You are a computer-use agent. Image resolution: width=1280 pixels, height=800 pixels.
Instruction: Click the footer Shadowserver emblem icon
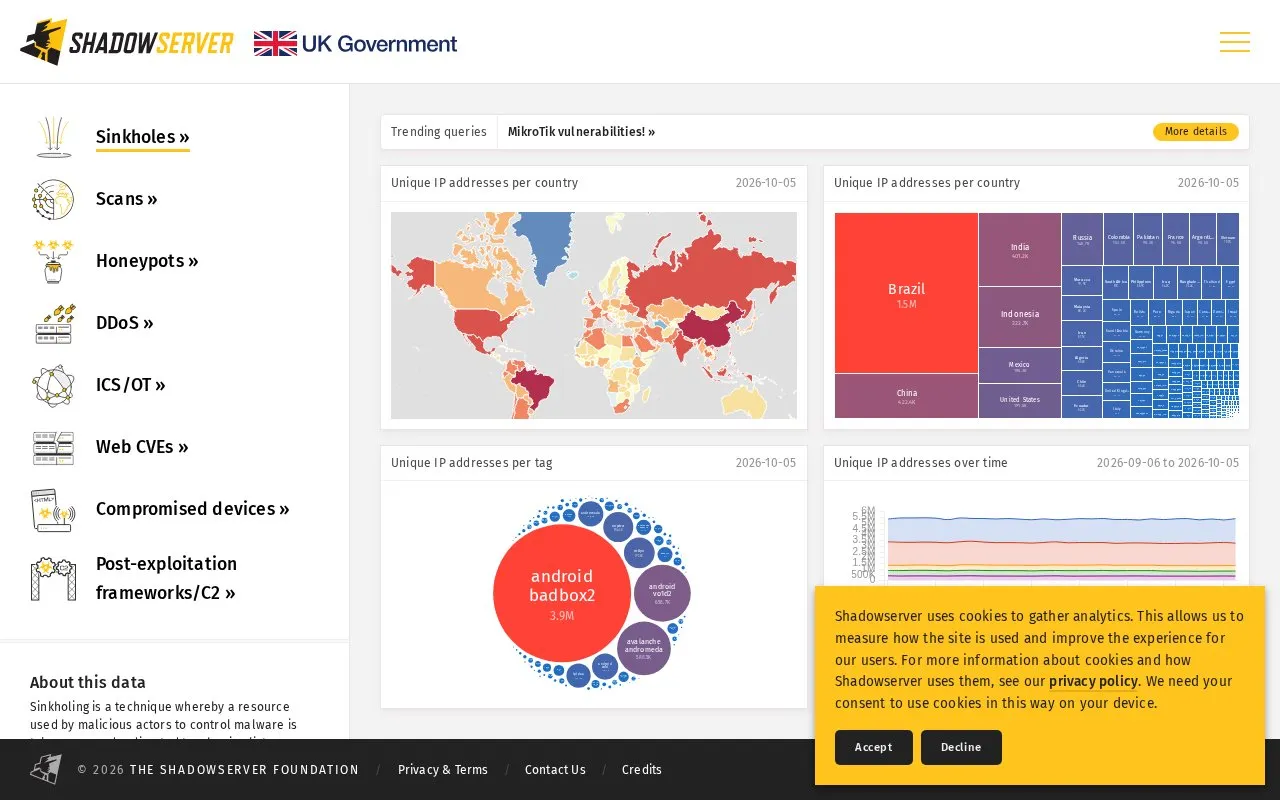(46, 769)
